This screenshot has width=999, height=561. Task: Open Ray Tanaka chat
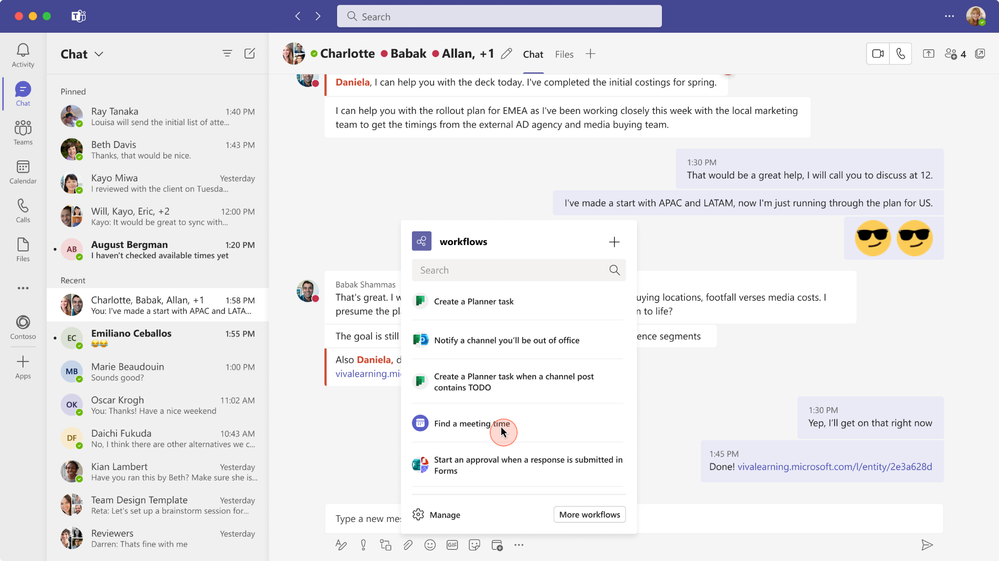(x=157, y=117)
